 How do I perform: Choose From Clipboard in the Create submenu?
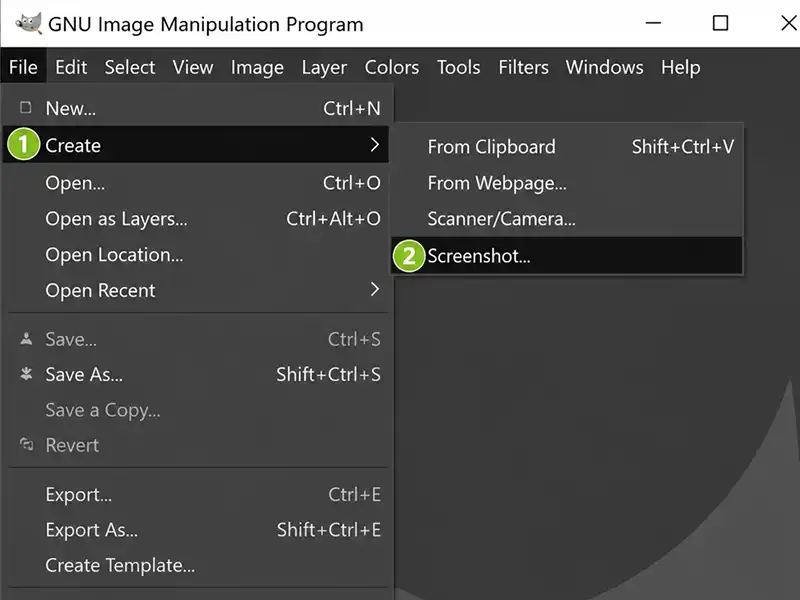pos(567,147)
